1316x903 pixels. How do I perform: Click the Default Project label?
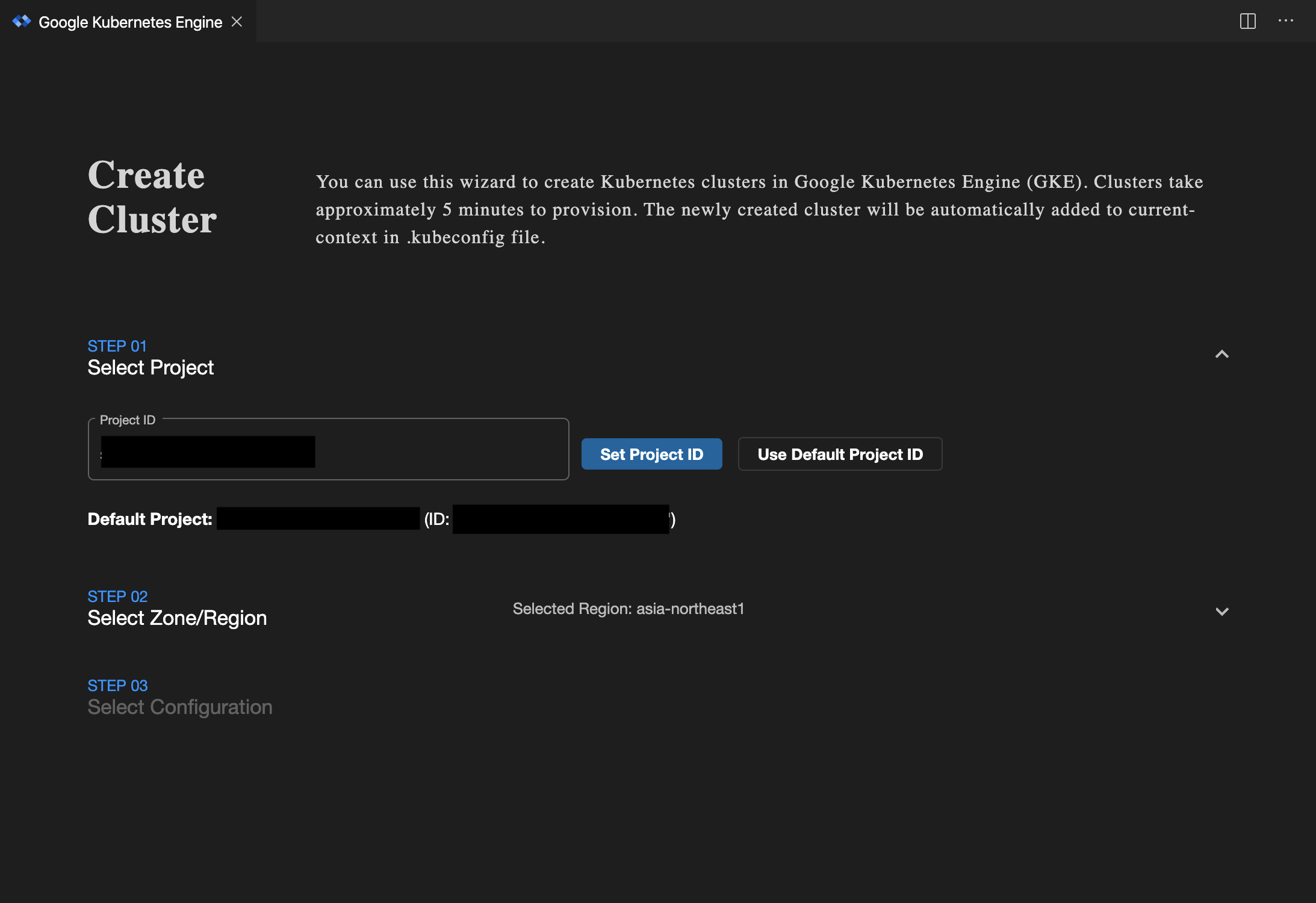150,519
